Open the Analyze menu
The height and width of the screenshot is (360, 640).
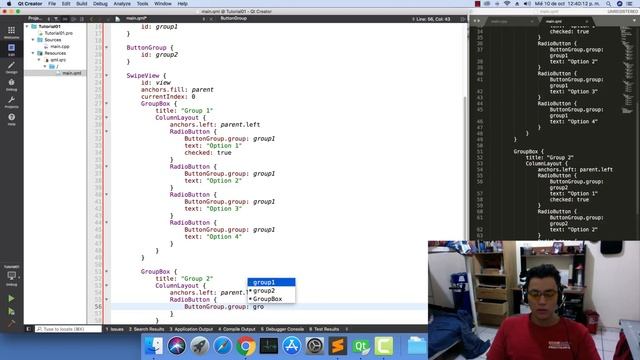click(122, 4)
